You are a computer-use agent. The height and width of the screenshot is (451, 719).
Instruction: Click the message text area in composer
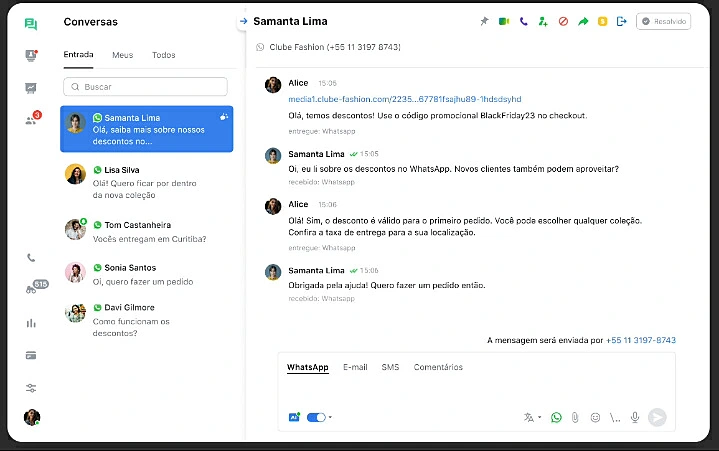(476, 390)
